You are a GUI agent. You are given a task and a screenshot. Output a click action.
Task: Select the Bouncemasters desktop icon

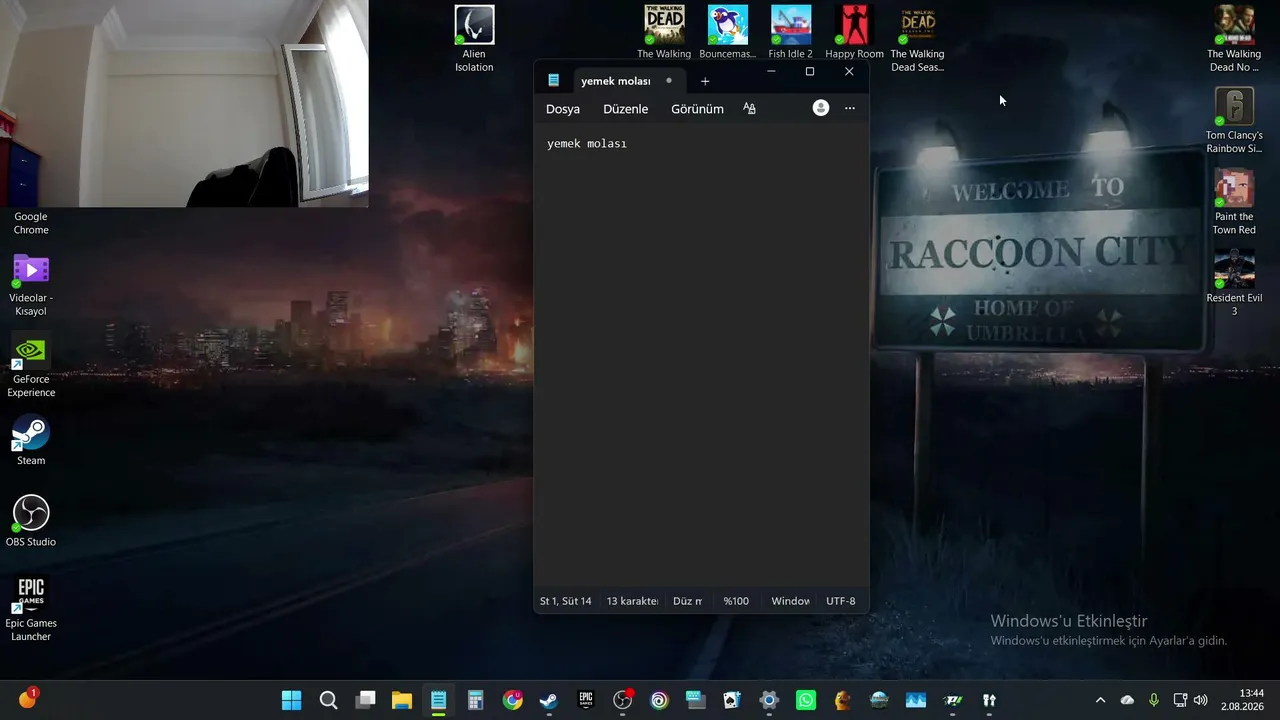(x=728, y=33)
